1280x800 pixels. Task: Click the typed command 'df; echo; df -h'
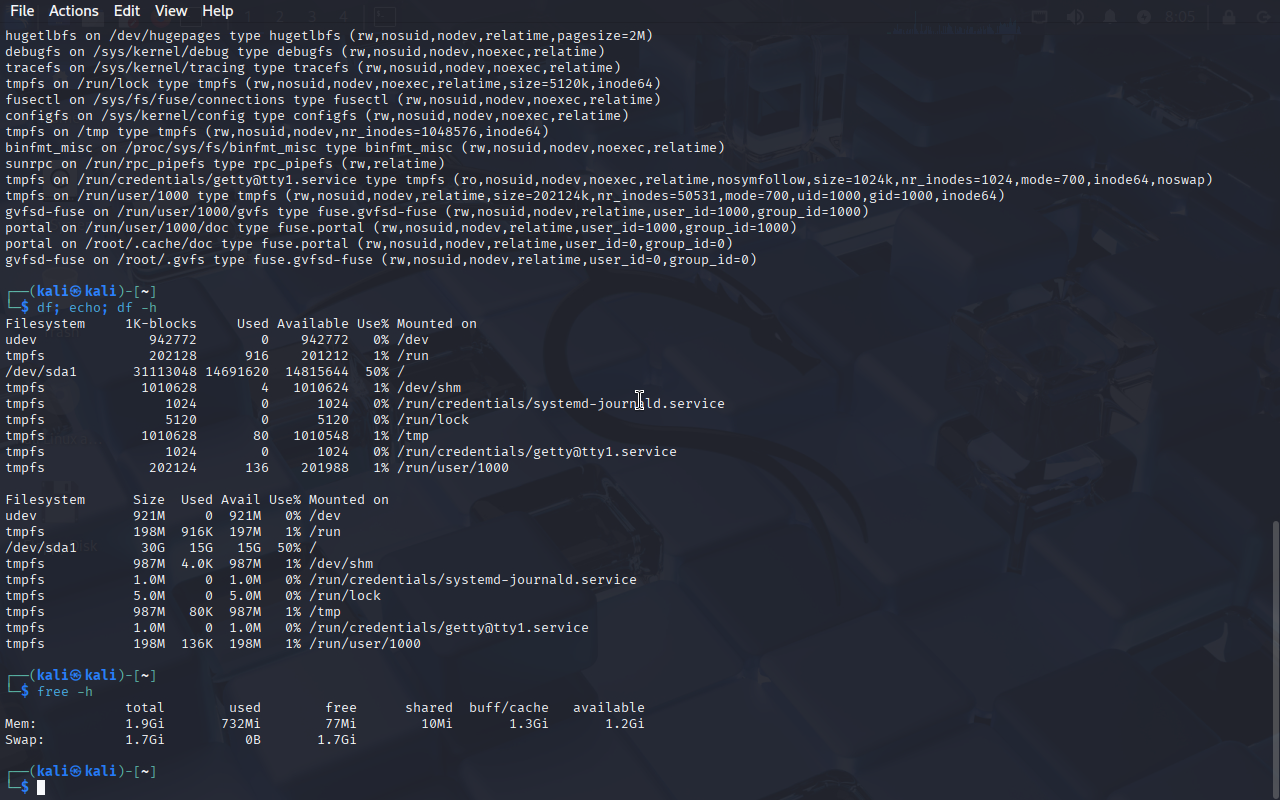click(x=97, y=307)
